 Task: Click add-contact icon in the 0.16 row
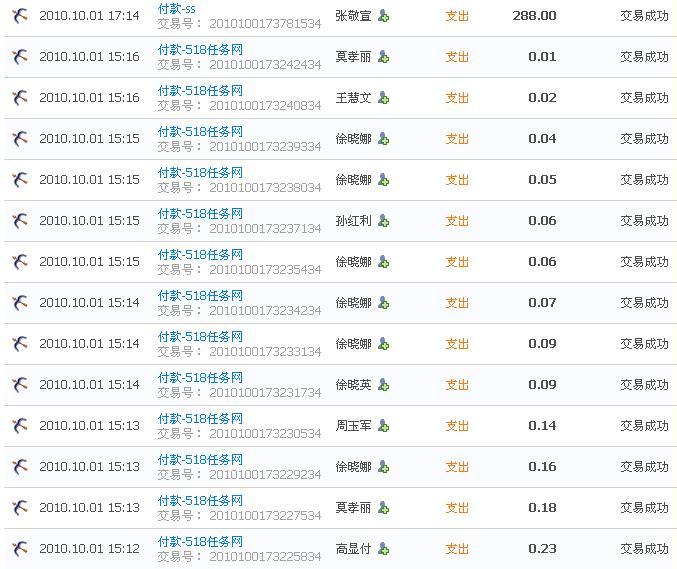(384, 467)
